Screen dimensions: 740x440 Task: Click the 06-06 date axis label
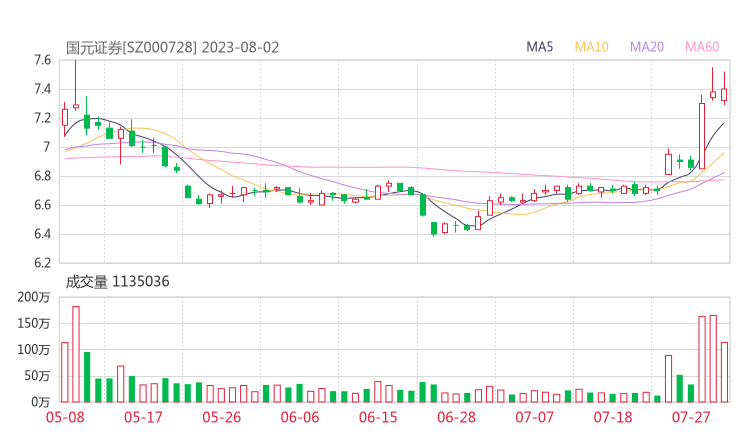click(300, 417)
